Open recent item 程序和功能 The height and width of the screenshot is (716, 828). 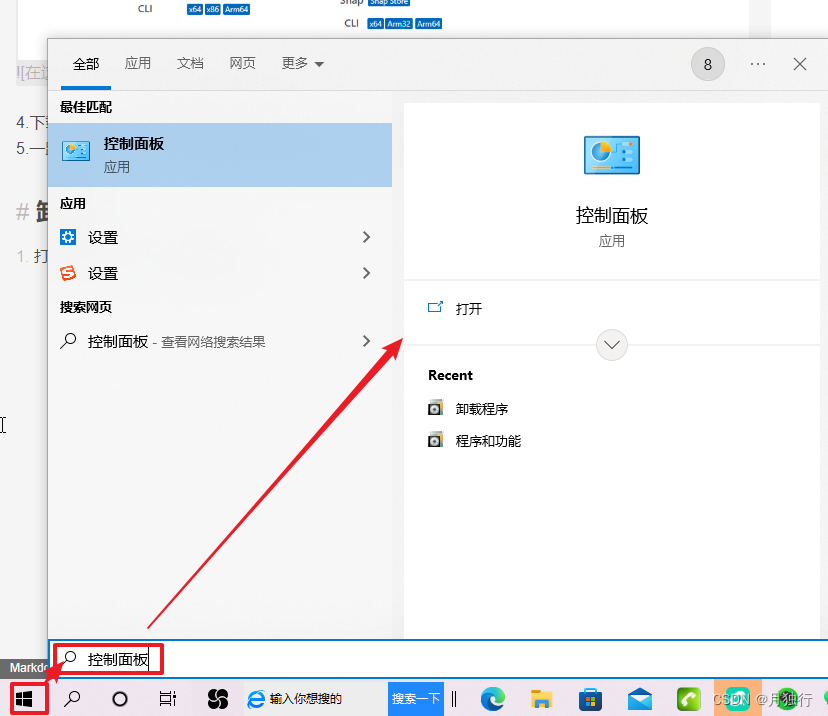click(488, 440)
